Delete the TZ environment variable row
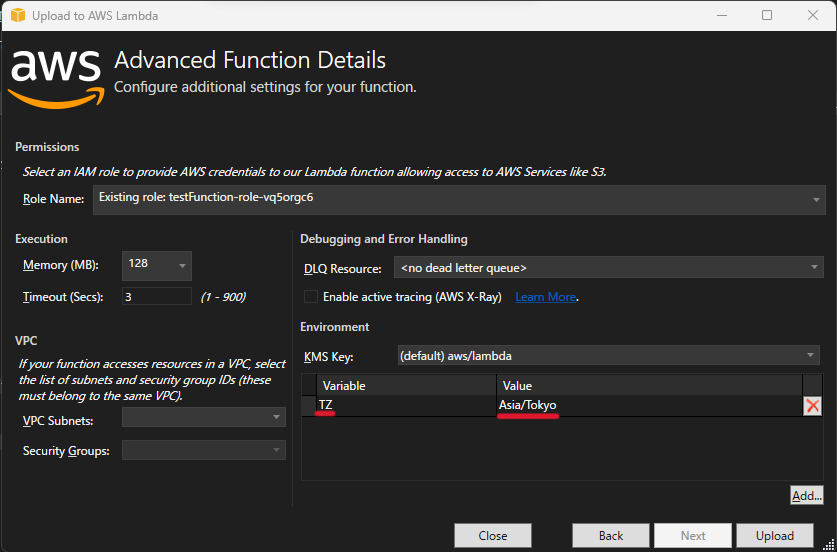The image size is (837, 552). [812, 406]
